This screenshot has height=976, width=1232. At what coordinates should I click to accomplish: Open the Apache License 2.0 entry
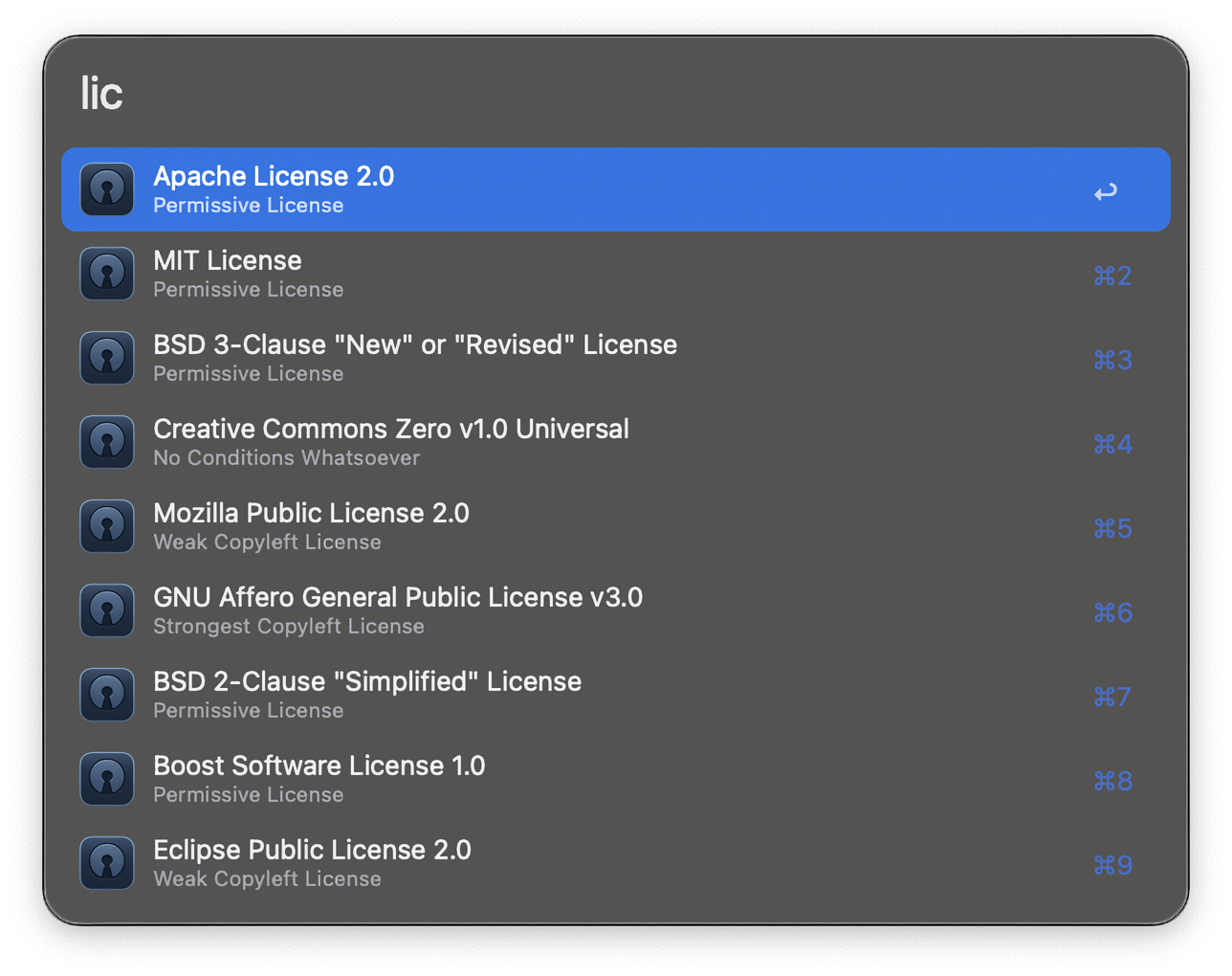[x=478, y=189]
